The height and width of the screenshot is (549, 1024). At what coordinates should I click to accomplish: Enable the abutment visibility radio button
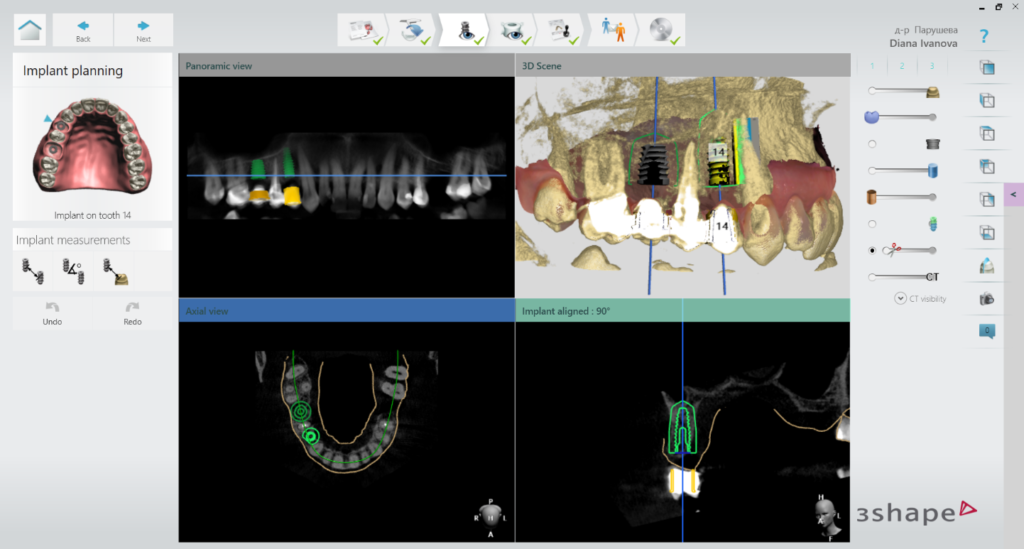tap(873, 143)
